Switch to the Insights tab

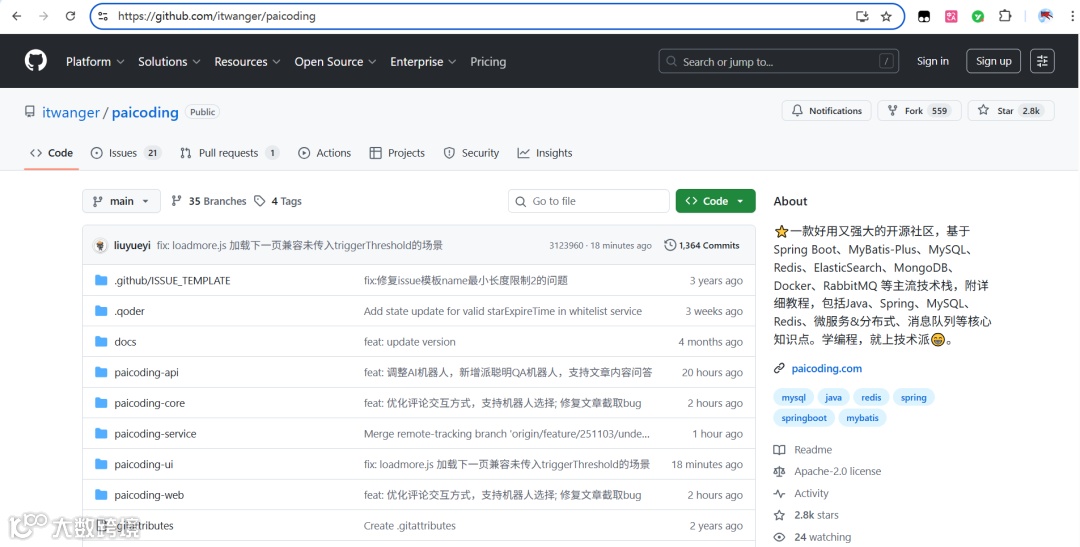tap(545, 153)
